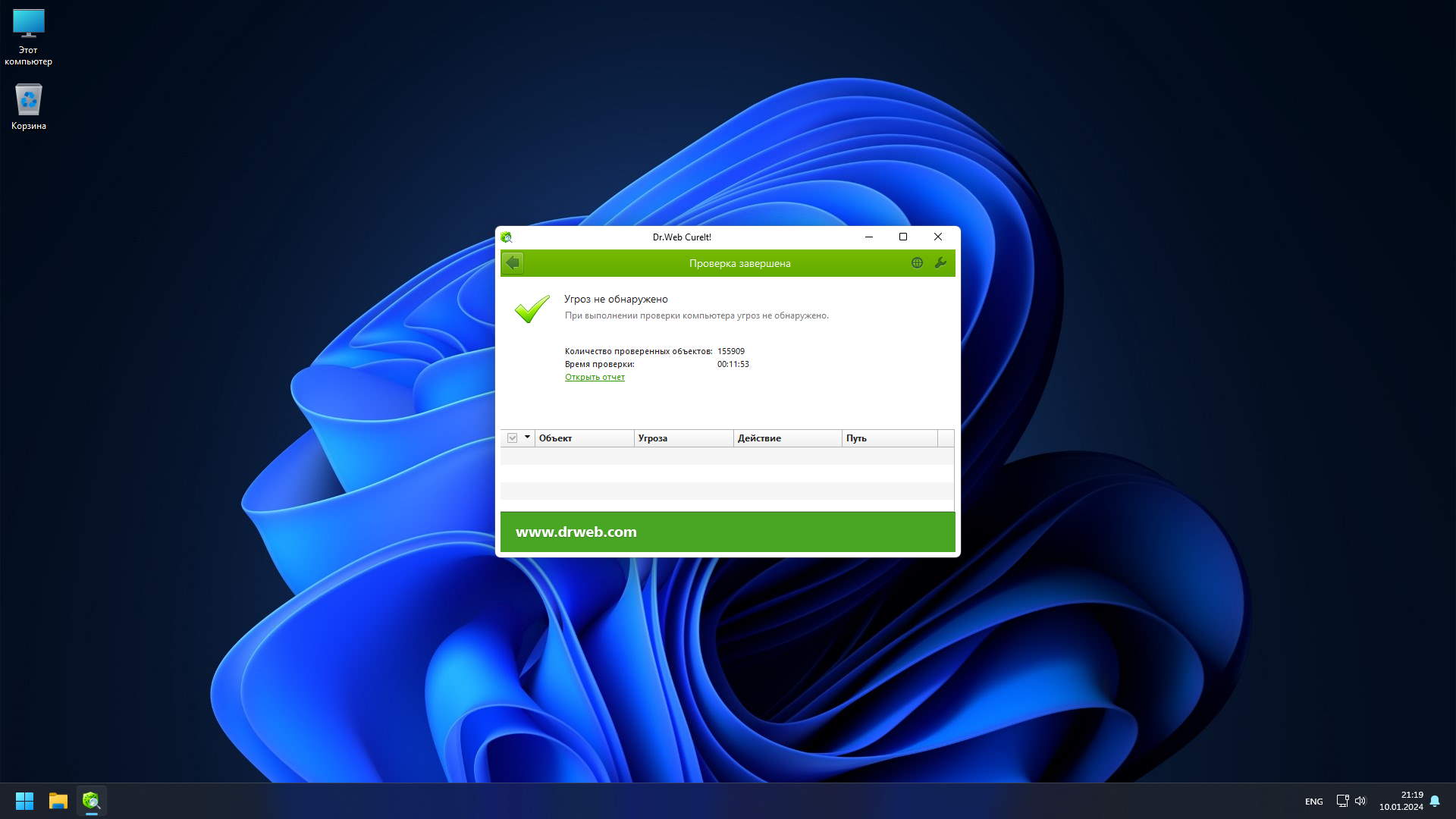Open the Открыть отчет report link
The image size is (1456, 819).
point(595,377)
